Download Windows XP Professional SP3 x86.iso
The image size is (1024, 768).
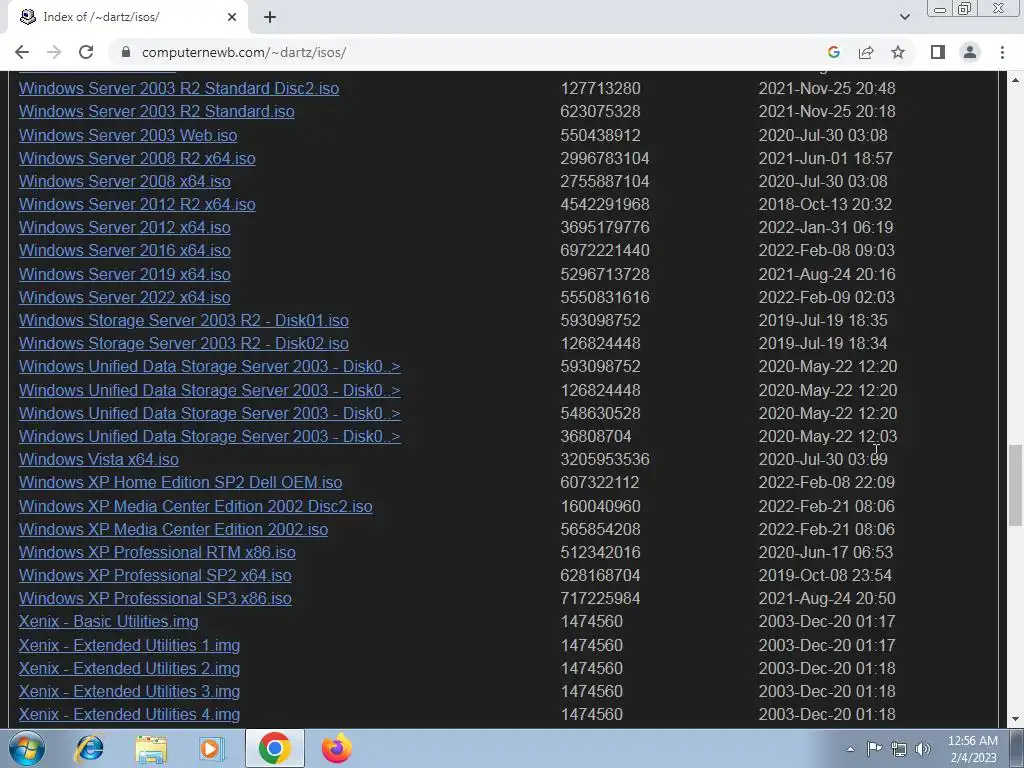[x=155, y=598]
